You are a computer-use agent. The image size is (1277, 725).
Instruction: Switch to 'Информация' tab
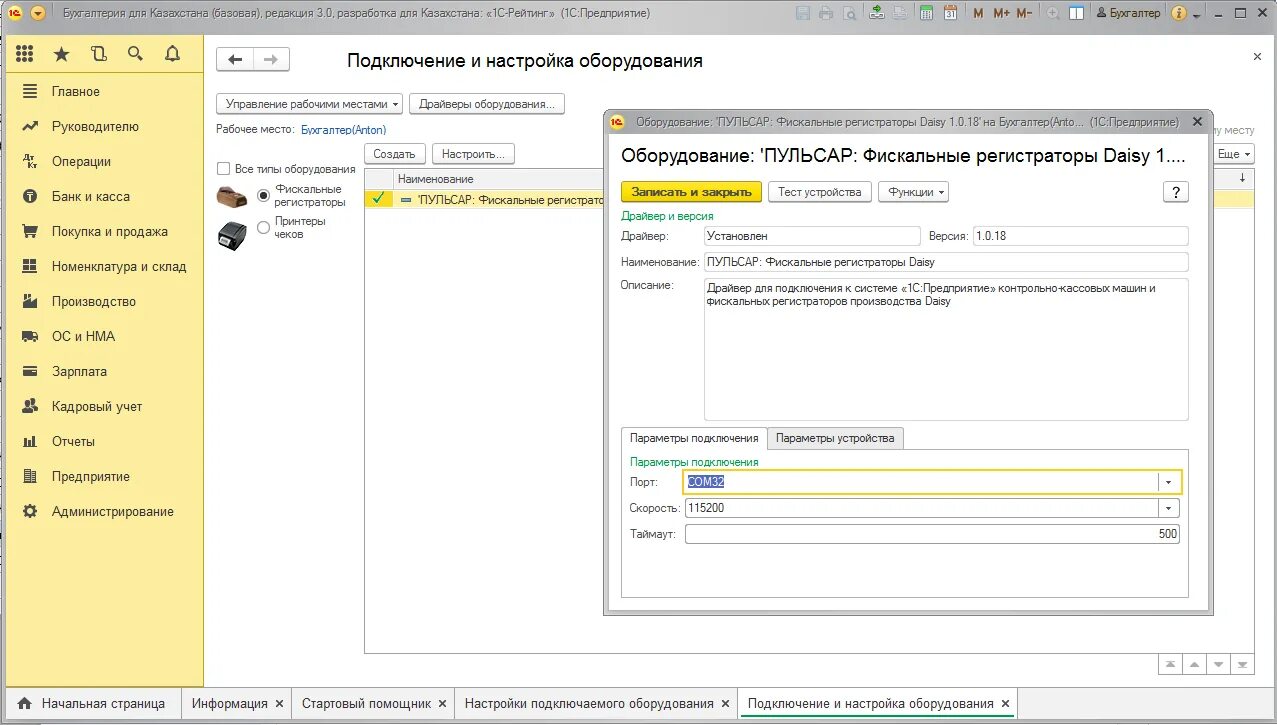[230, 703]
